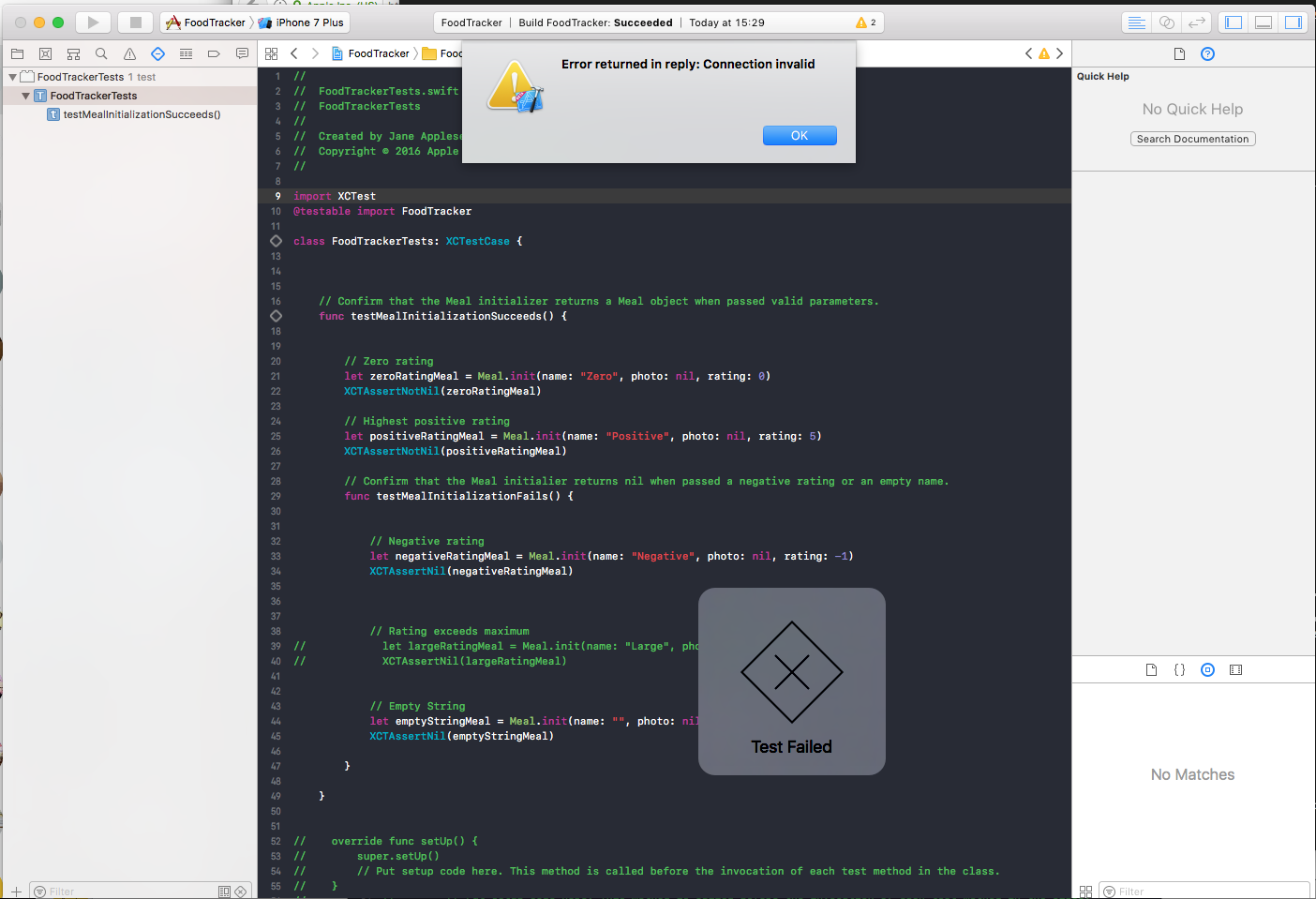
Task: Run testMealInitializationSucceeds via gutter diamond
Action: pos(276,316)
